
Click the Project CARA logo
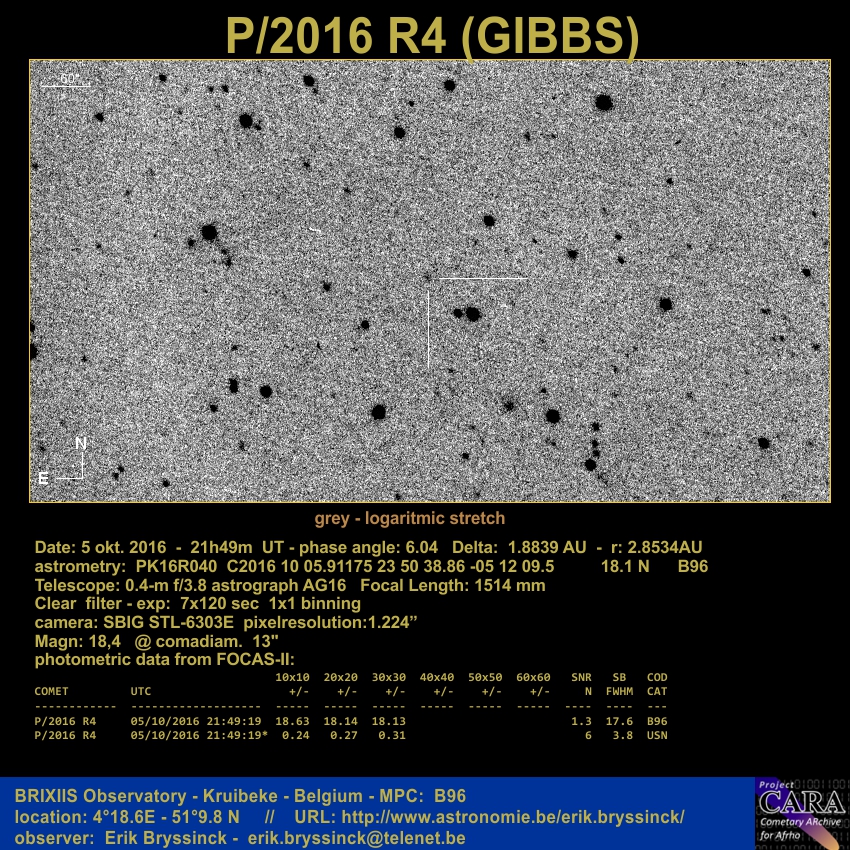[x=801, y=812]
